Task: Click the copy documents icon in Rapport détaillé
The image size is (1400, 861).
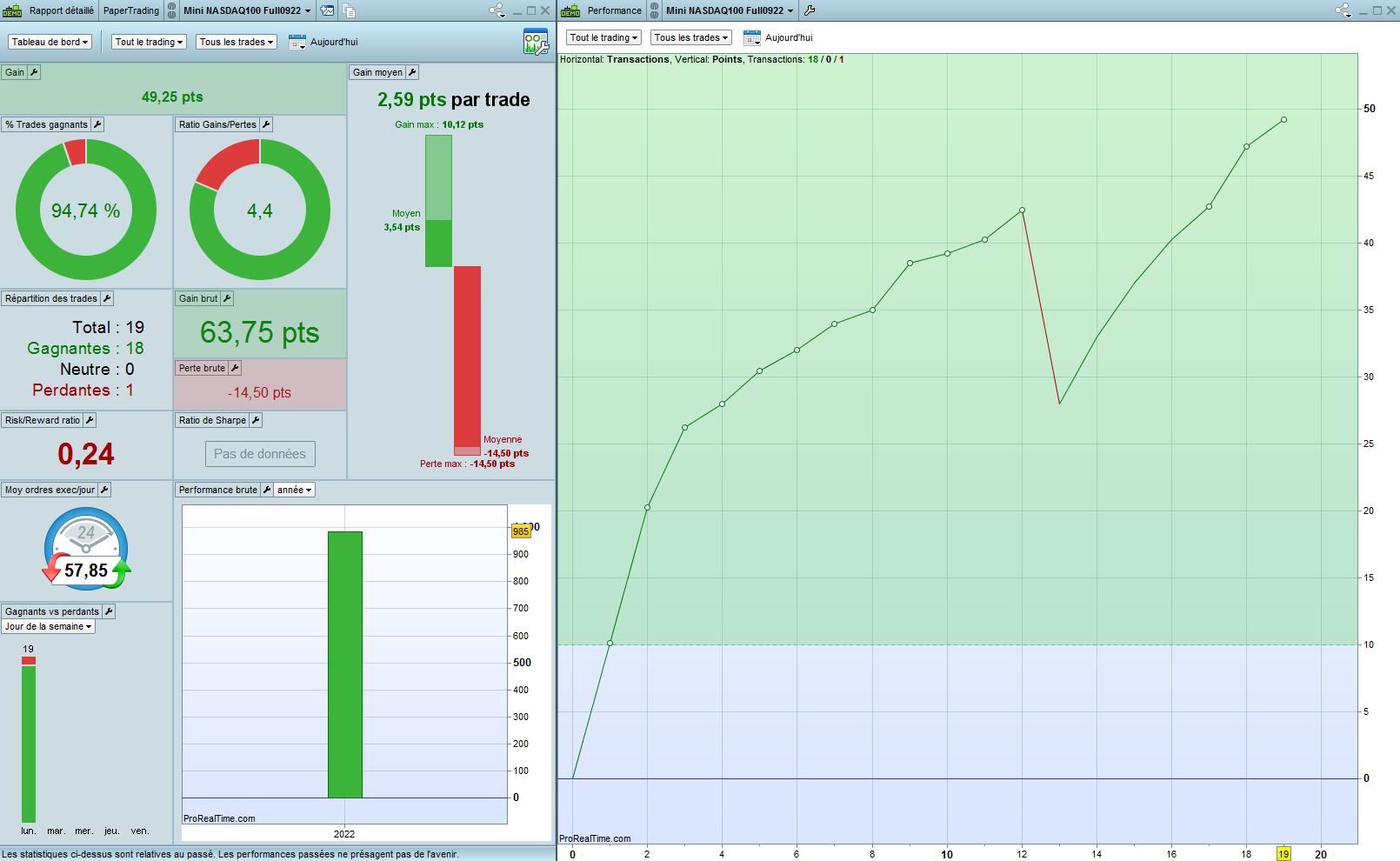Action: 349,10
